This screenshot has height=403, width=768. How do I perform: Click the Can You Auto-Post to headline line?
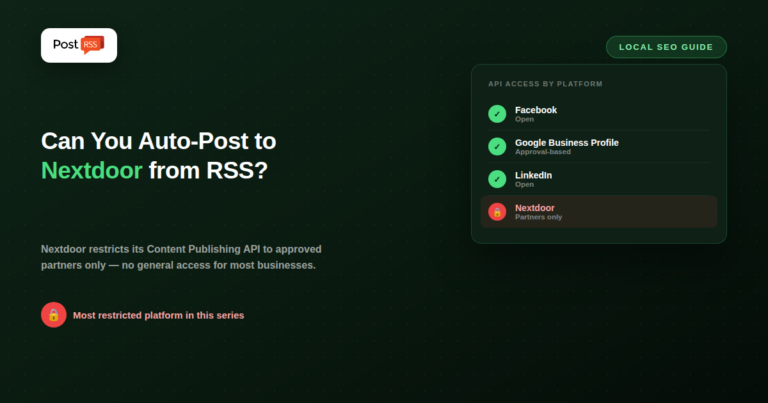(x=159, y=141)
